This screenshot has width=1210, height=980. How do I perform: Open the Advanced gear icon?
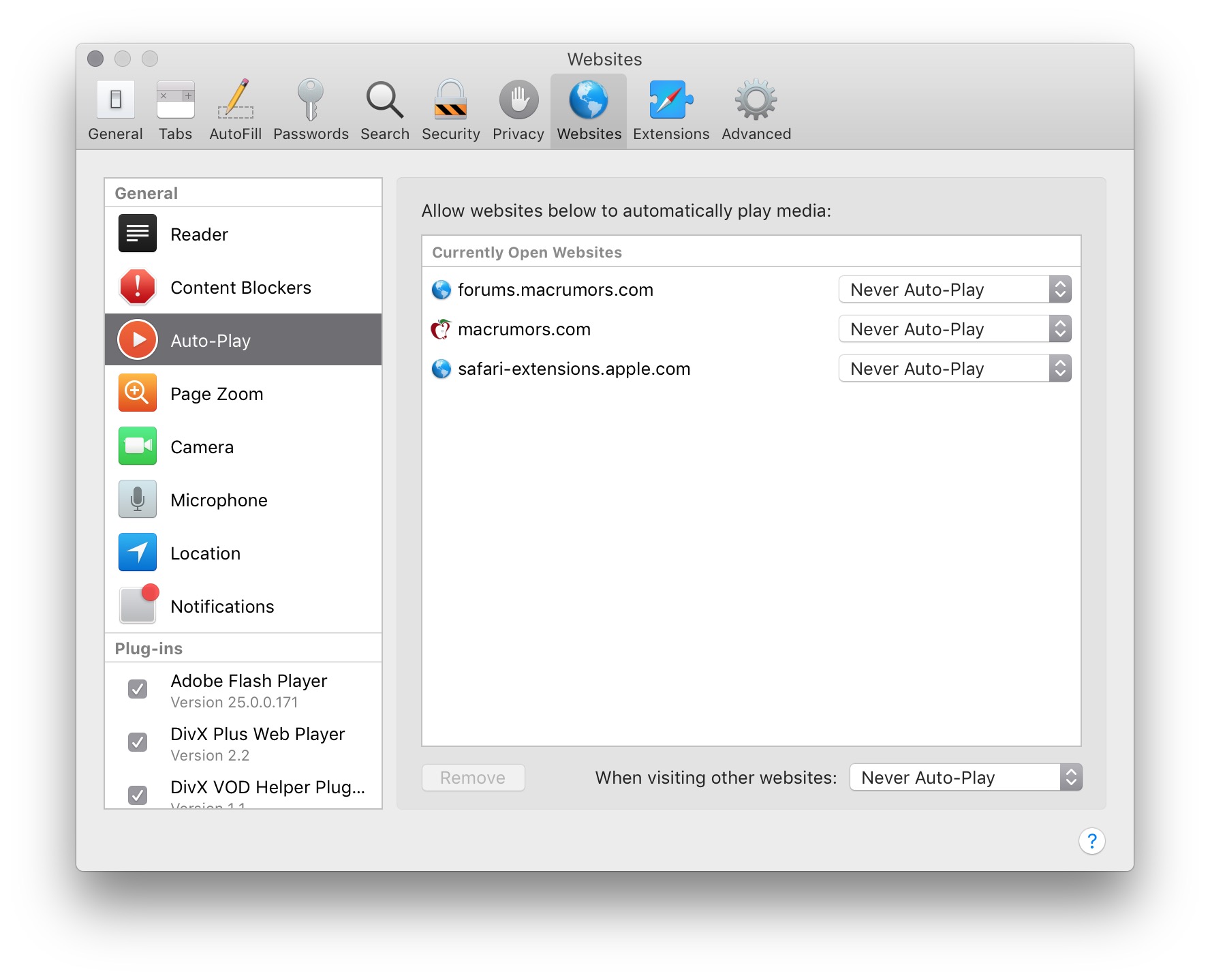click(756, 99)
